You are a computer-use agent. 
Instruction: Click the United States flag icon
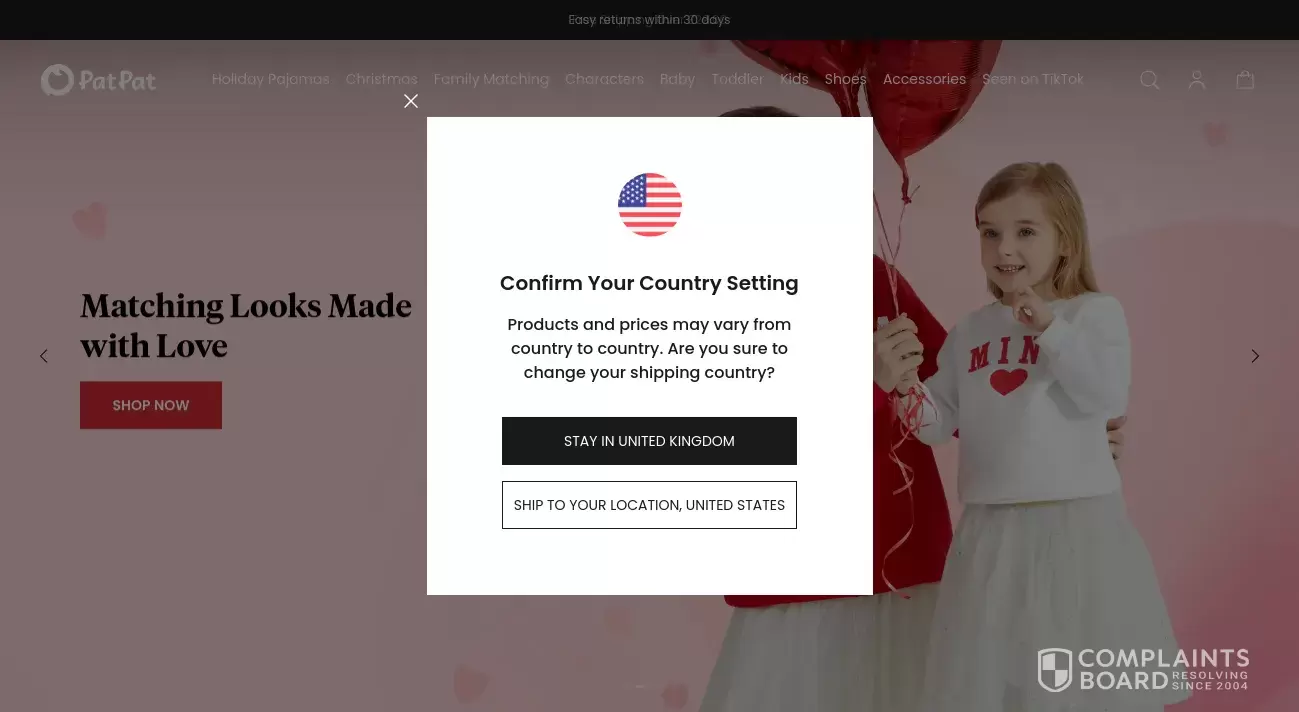650,205
